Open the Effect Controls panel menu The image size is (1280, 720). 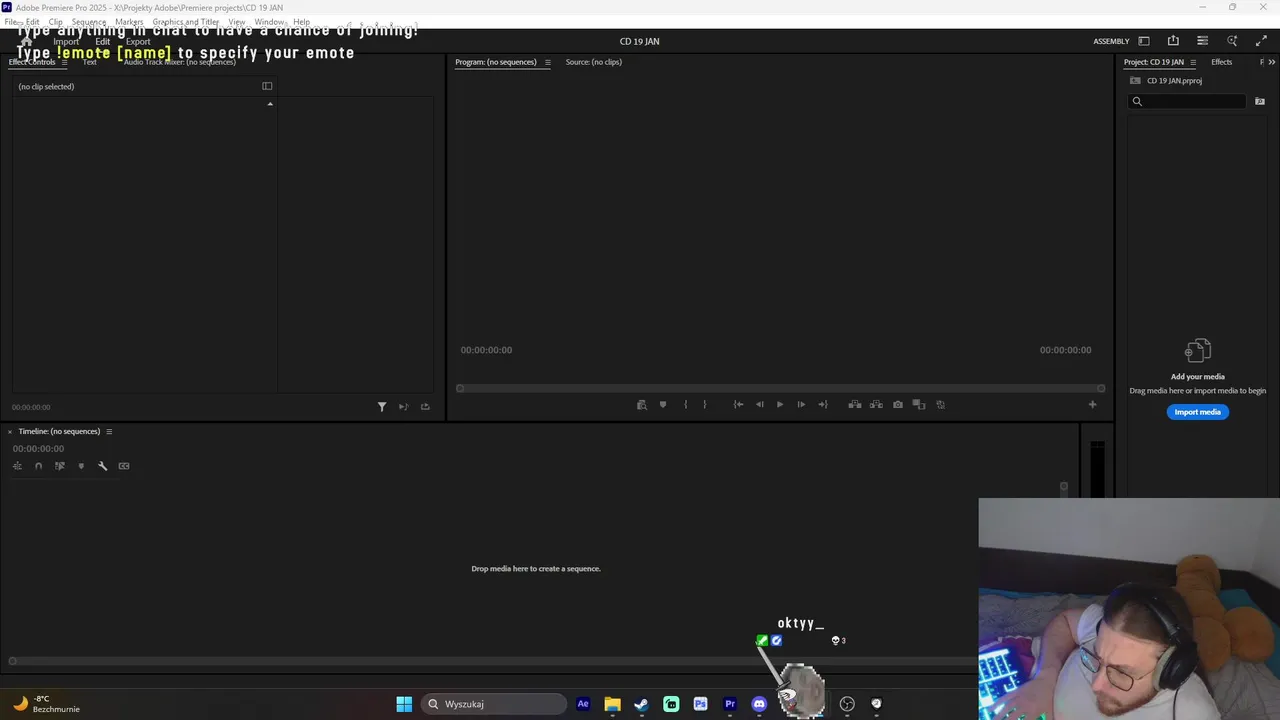pos(64,62)
